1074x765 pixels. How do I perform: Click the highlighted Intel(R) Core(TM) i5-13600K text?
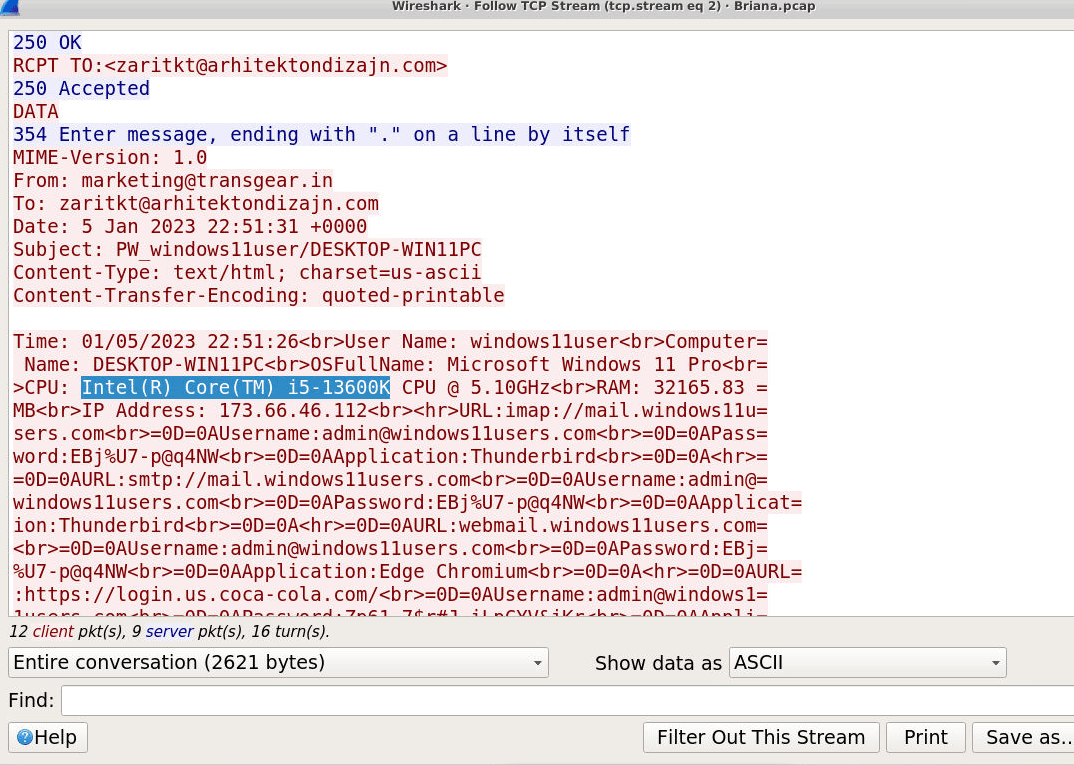pos(236,388)
